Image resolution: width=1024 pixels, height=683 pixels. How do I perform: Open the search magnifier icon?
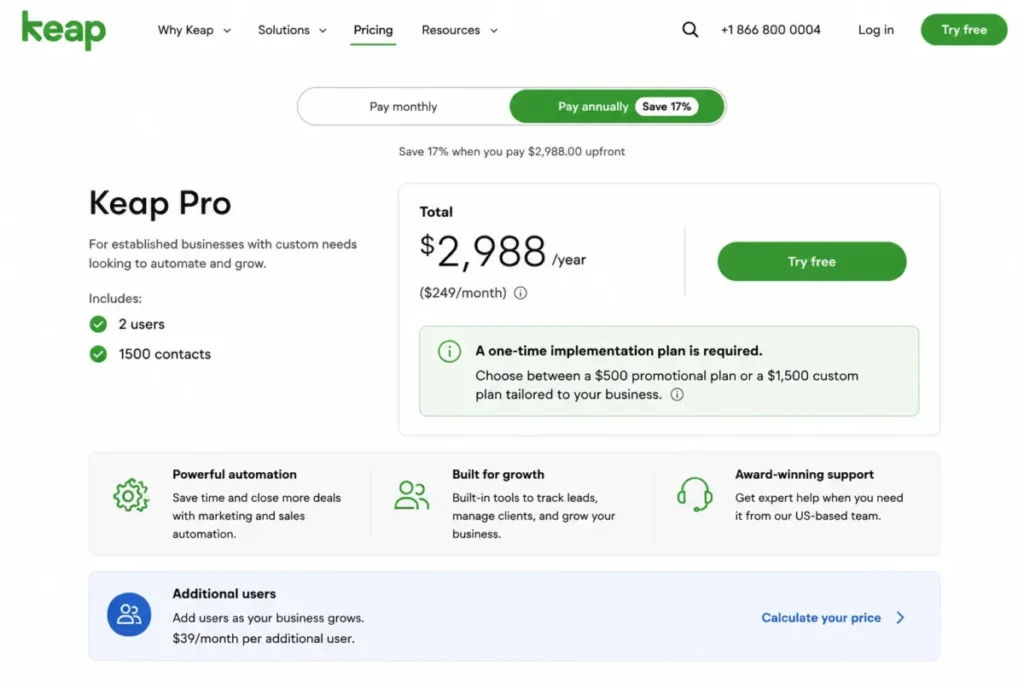pos(690,30)
